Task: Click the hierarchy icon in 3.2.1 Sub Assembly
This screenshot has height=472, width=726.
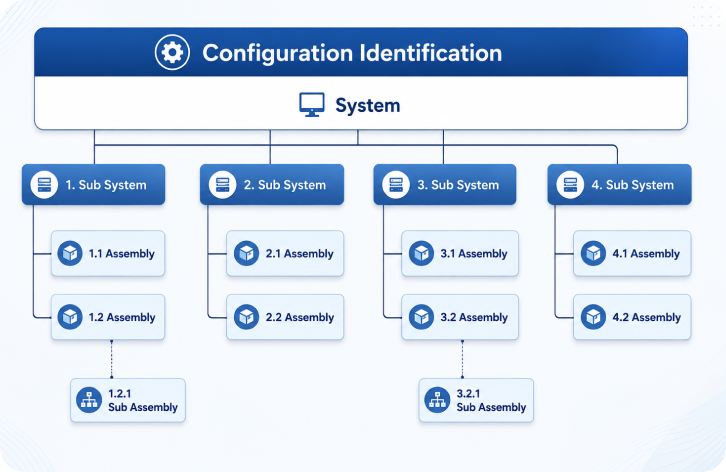Action: point(437,400)
